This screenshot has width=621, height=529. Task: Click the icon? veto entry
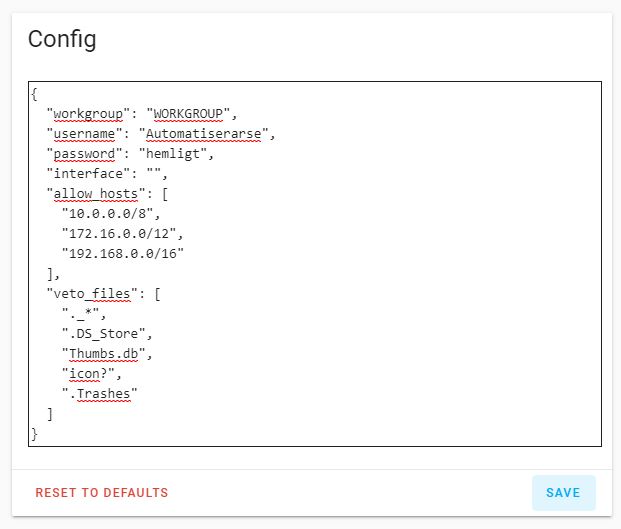[x=88, y=373]
